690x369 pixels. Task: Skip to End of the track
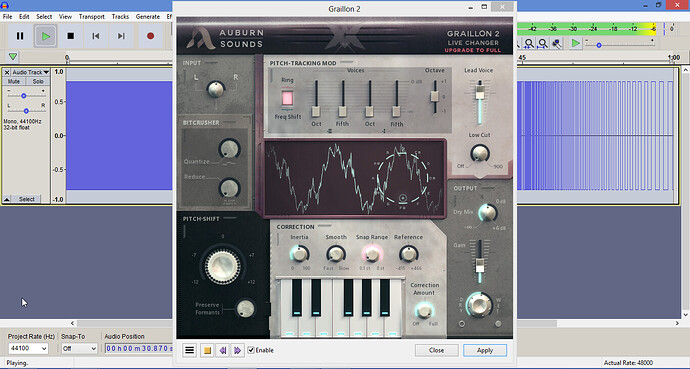(x=121, y=36)
